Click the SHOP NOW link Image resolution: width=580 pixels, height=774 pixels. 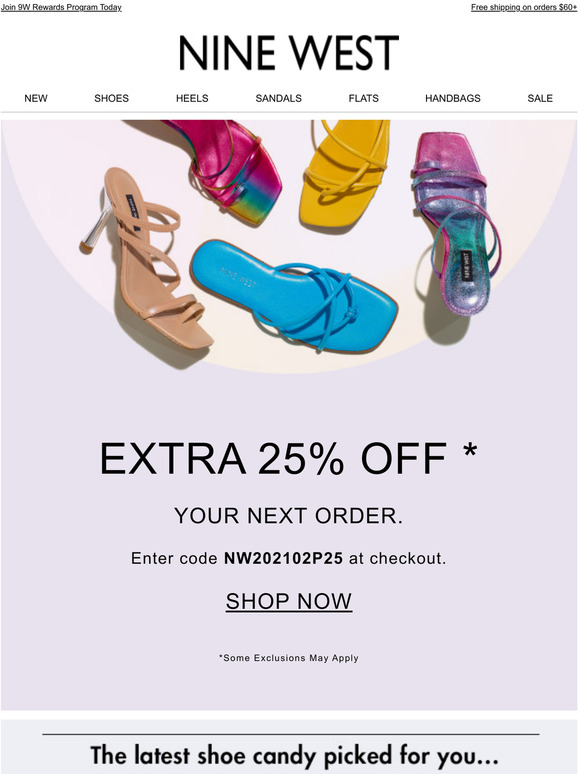coord(289,601)
